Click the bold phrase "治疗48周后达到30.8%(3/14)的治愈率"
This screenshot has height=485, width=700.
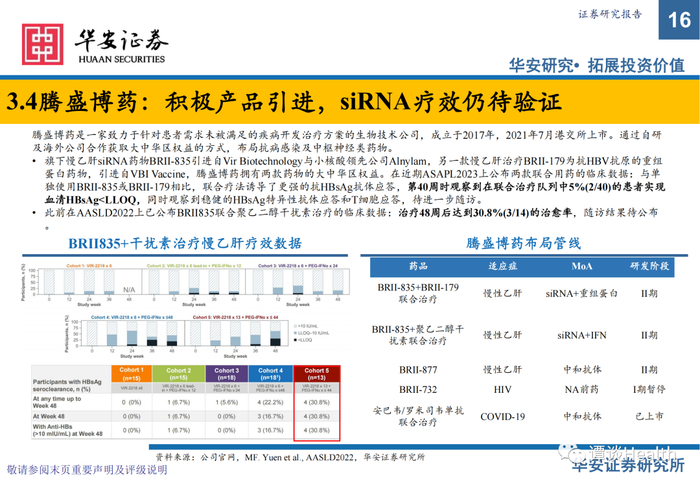[x=485, y=213]
